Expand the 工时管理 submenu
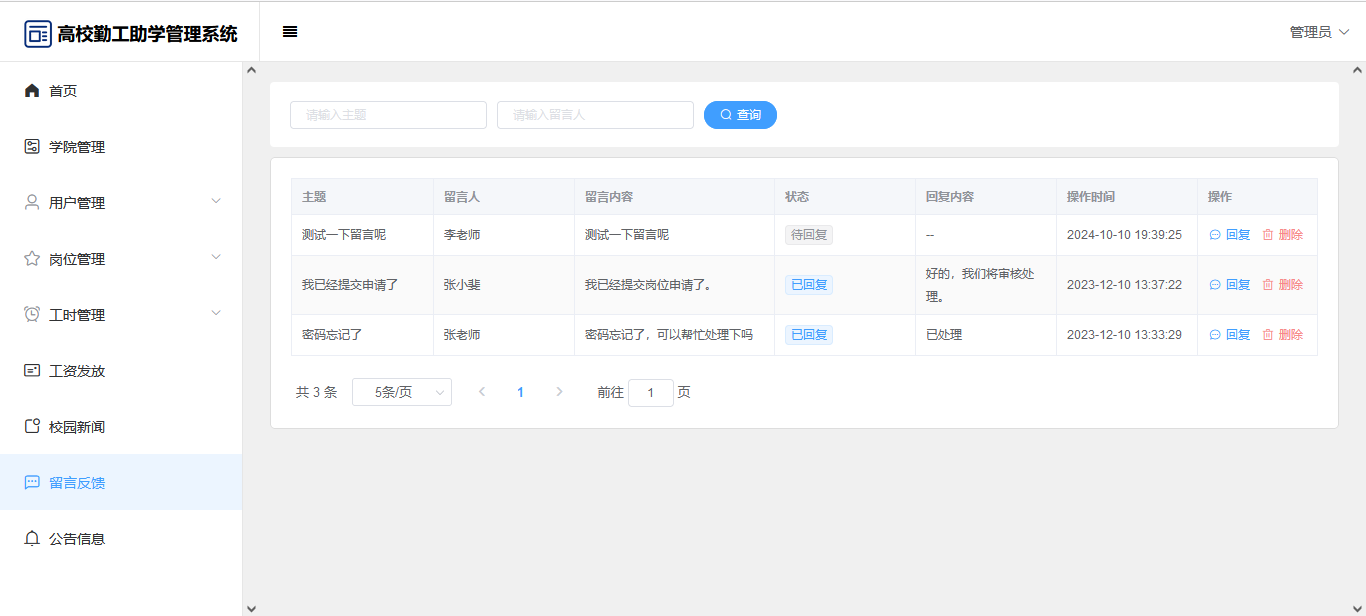The image size is (1366, 616). (x=216, y=314)
